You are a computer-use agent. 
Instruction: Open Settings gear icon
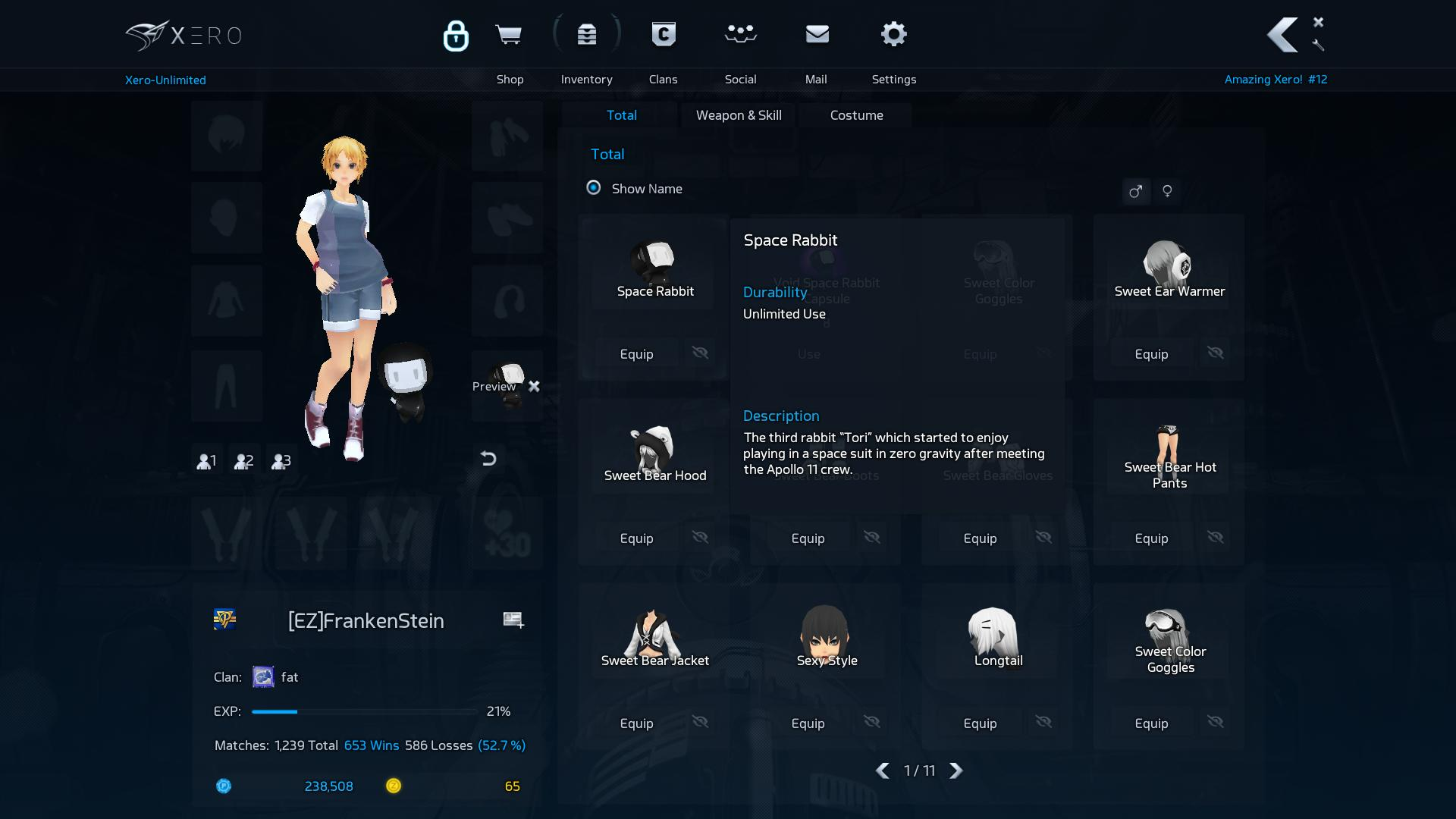pyautogui.click(x=893, y=35)
